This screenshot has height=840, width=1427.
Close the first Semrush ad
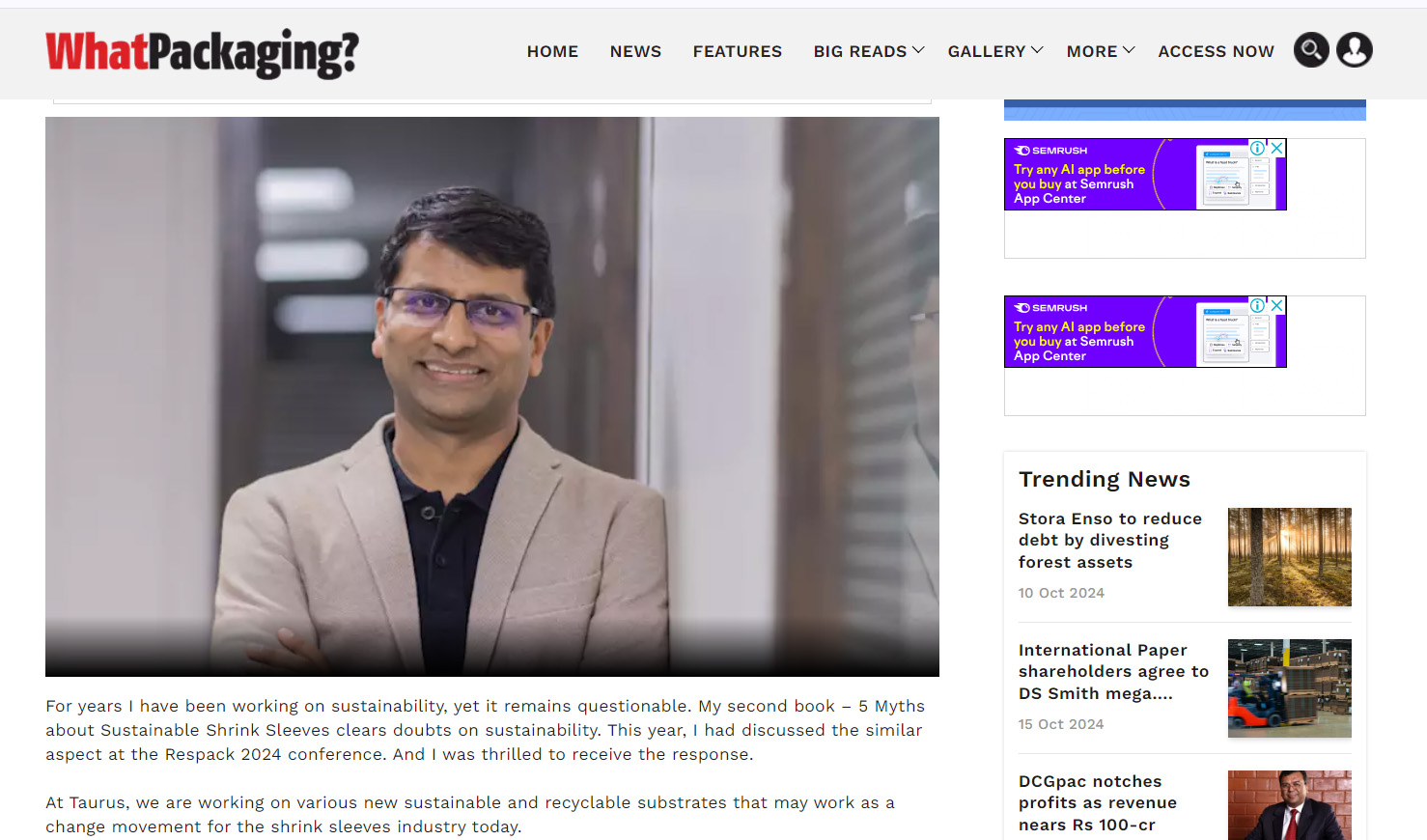[1276, 148]
